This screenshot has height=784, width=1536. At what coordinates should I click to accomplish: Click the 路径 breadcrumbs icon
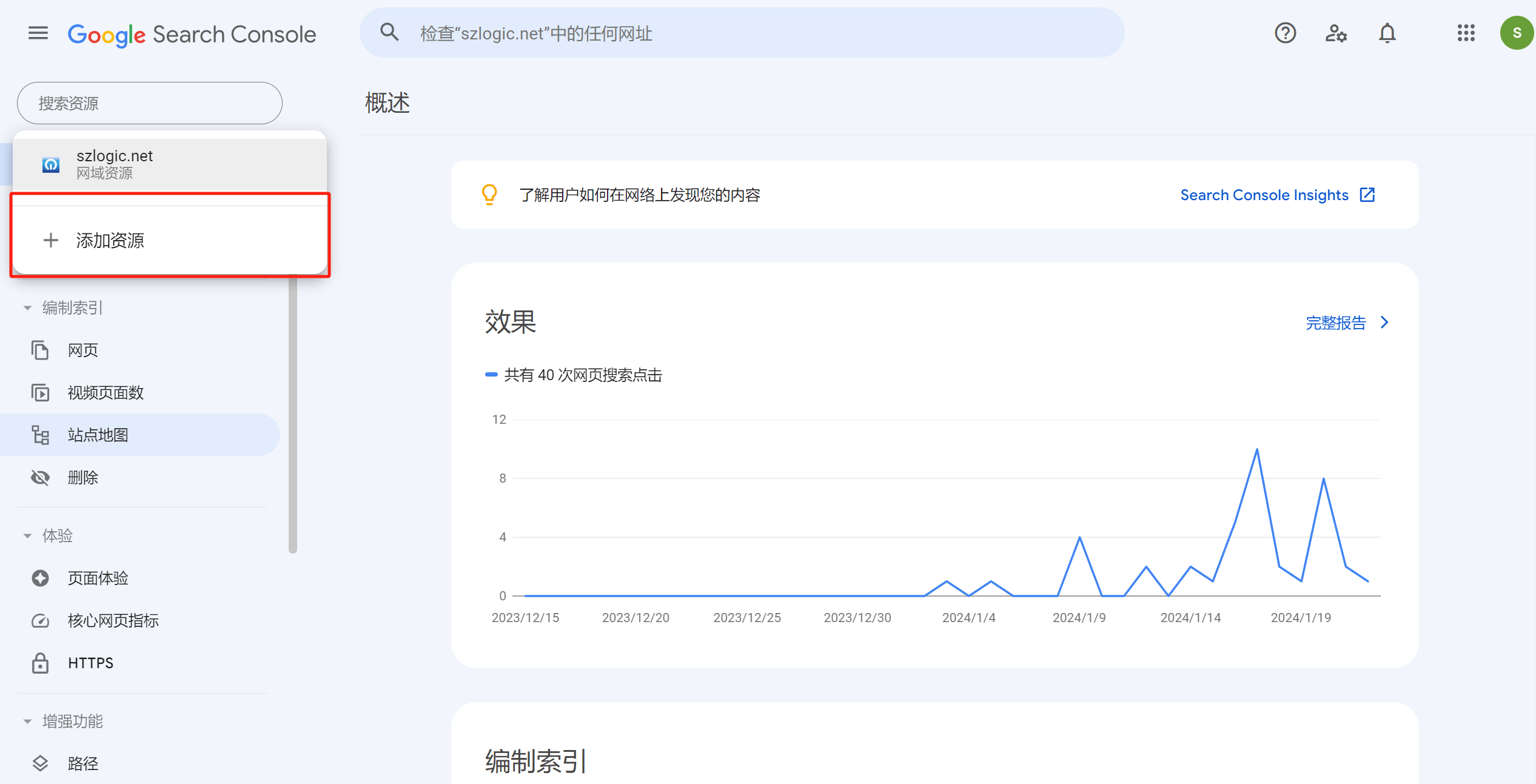click(40, 763)
